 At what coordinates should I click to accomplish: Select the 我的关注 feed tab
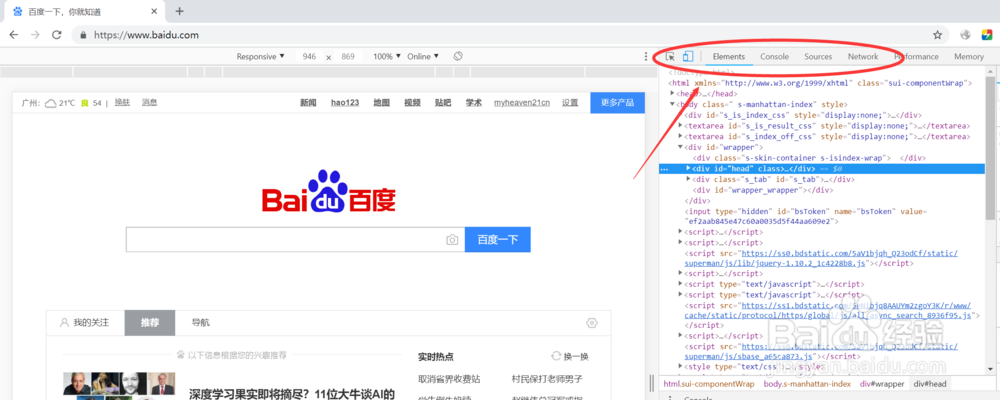[x=85, y=323]
